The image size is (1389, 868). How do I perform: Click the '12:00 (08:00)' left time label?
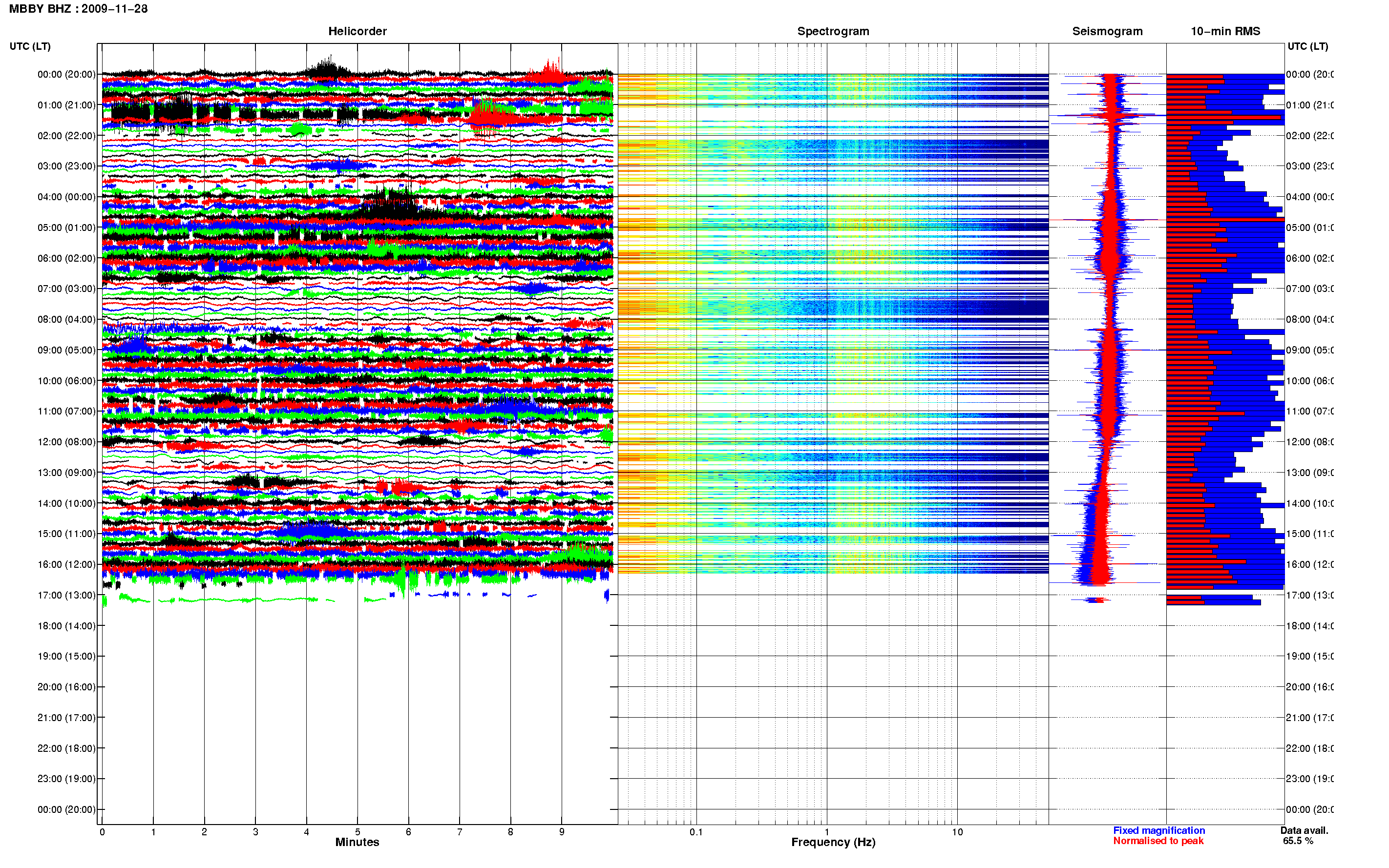click(x=66, y=442)
